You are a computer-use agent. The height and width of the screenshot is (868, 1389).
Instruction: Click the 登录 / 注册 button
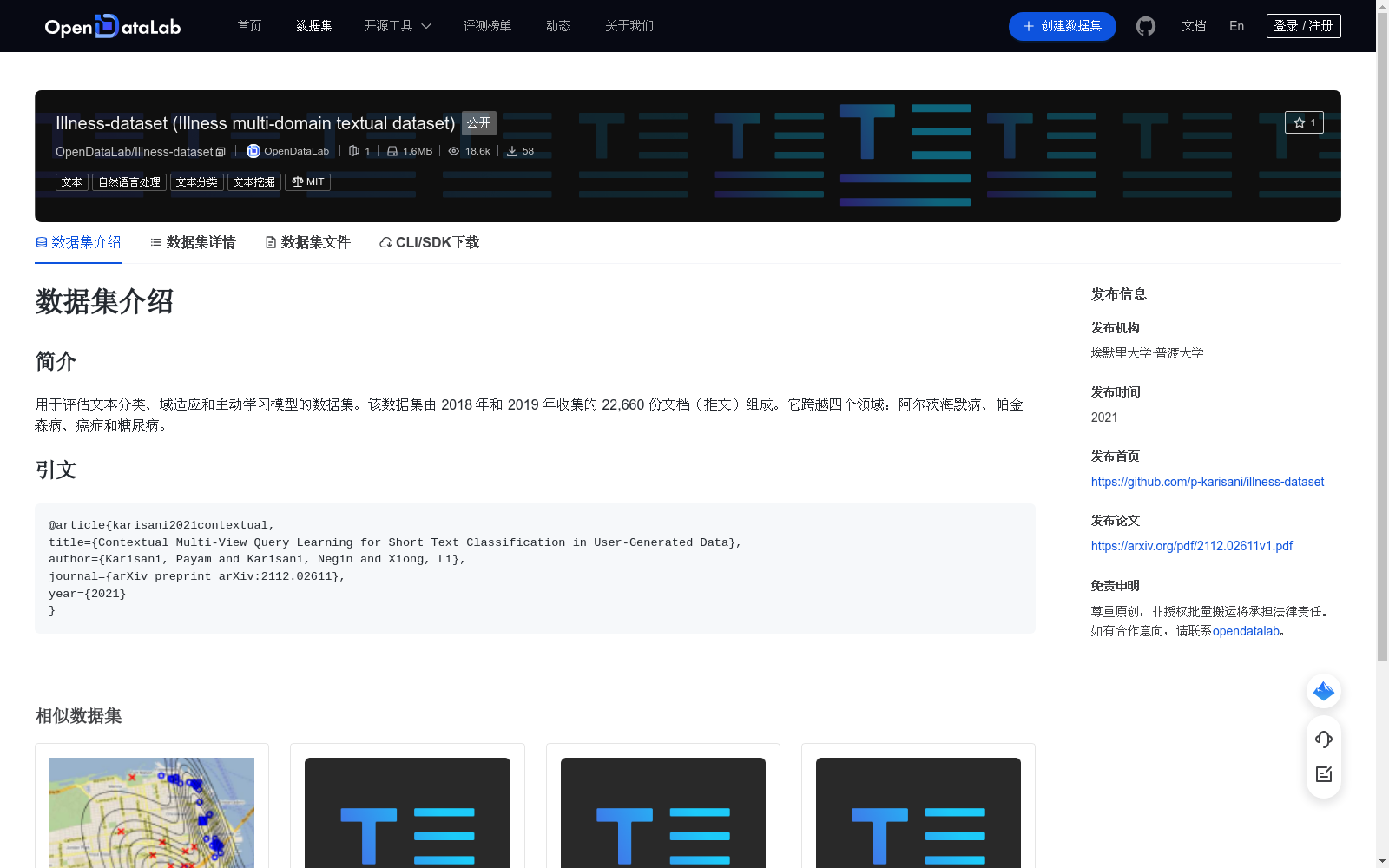coord(1303,26)
